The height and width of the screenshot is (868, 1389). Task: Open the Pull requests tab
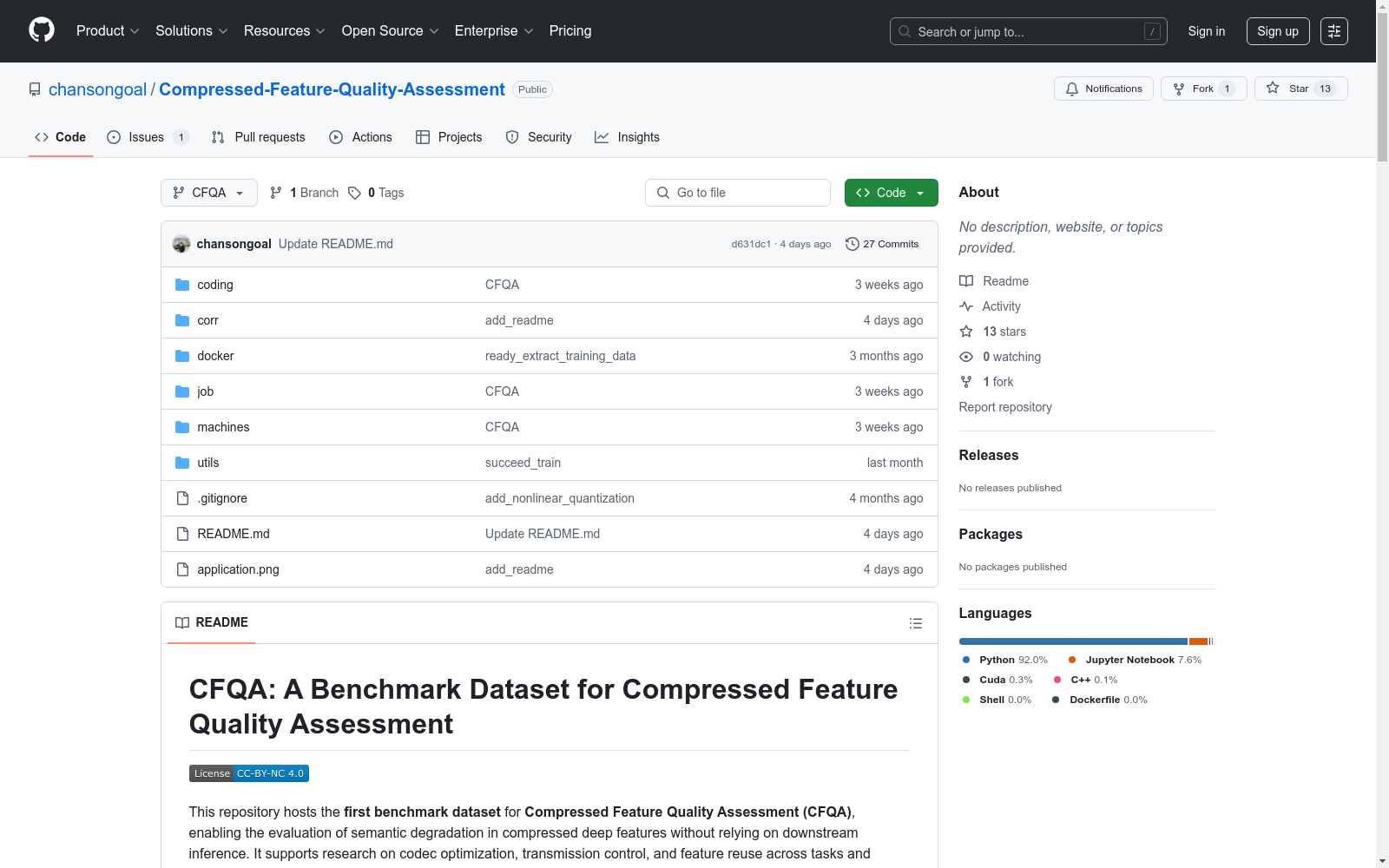(x=259, y=137)
